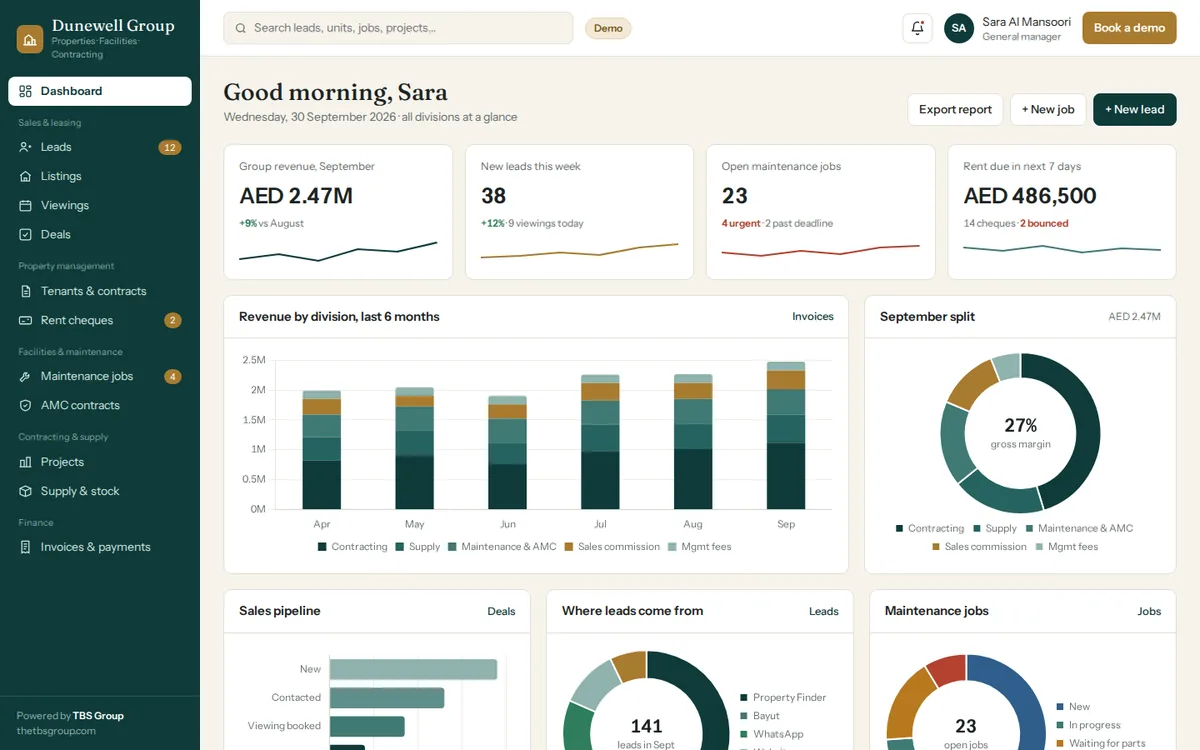Click the TBS Group powered-by text

point(98,716)
